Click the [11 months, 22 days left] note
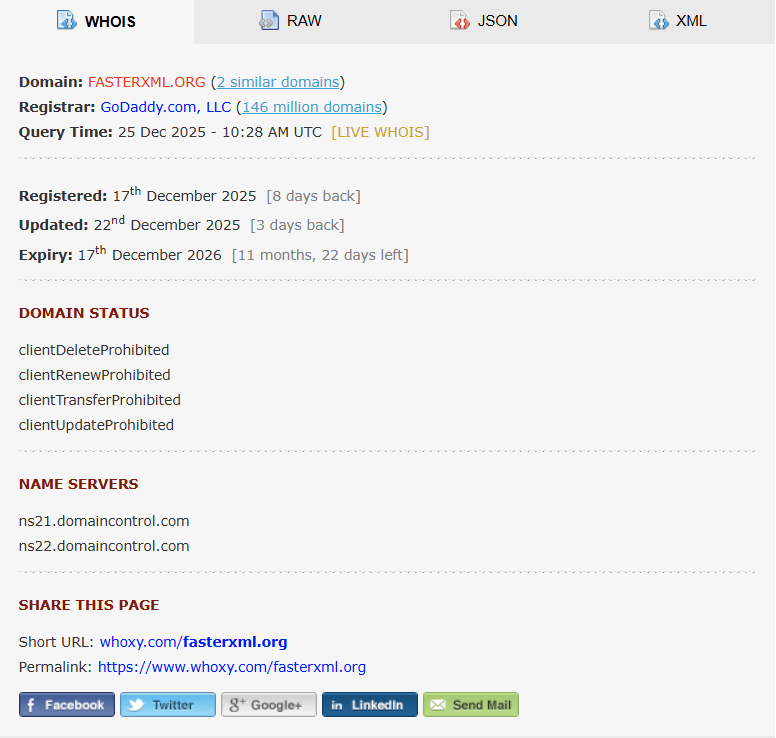The image size is (776, 738). [x=320, y=255]
